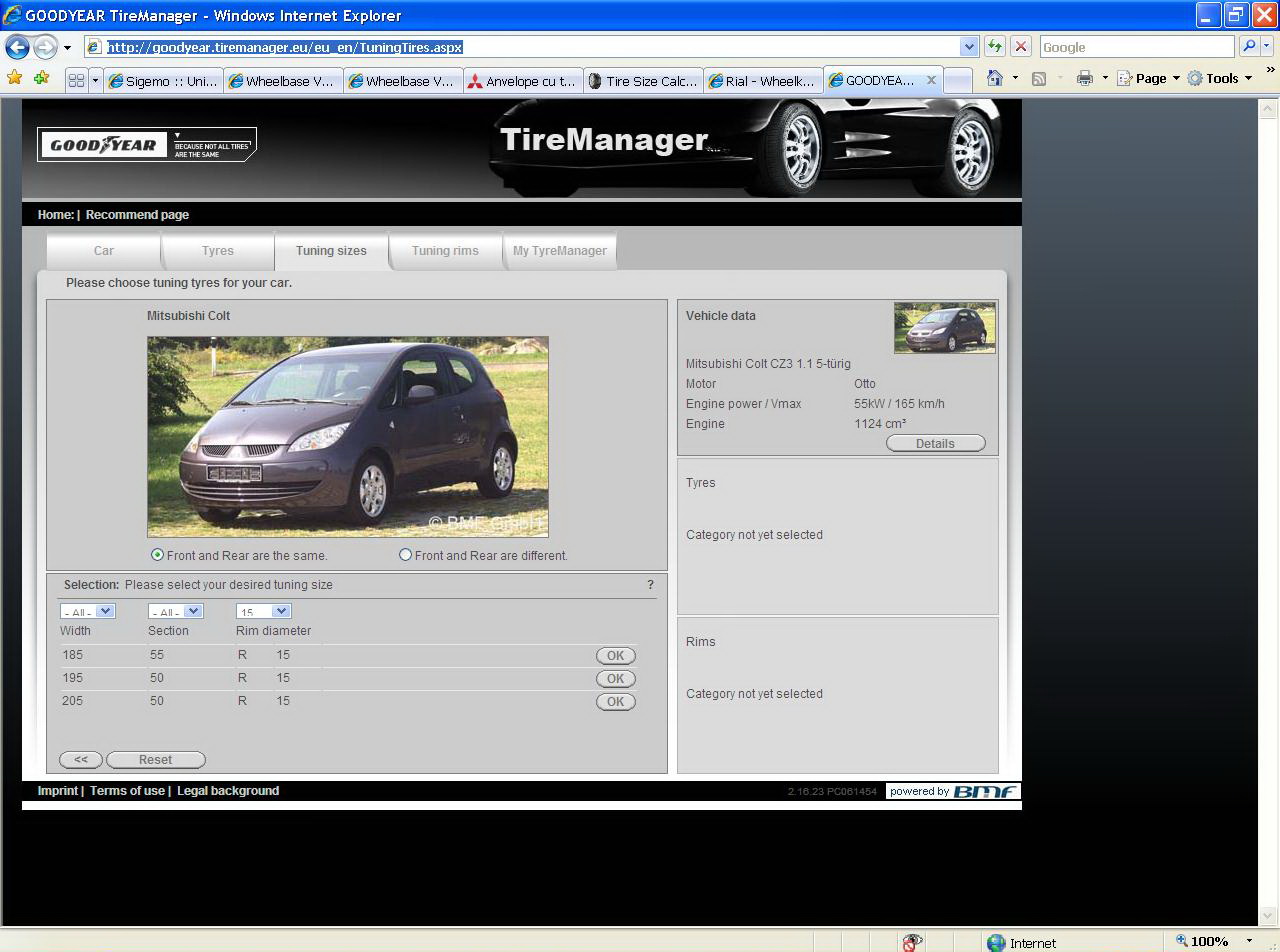Open Legal background link
Image resolution: width=1280 pixels, height=952 pixels.
click(x=228, y=791)
